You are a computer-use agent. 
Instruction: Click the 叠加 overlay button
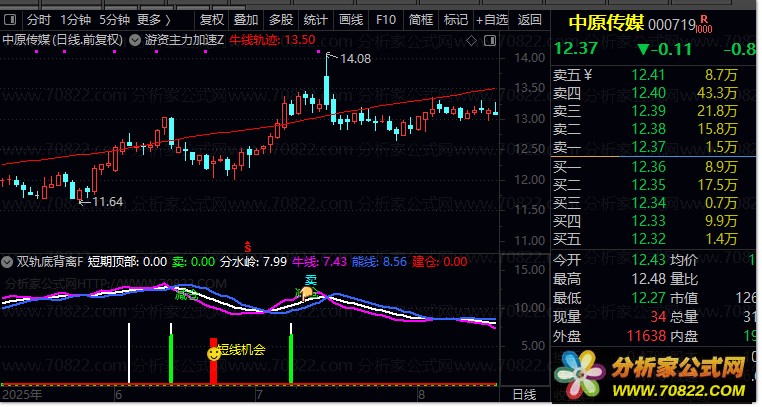click(246, 20)
